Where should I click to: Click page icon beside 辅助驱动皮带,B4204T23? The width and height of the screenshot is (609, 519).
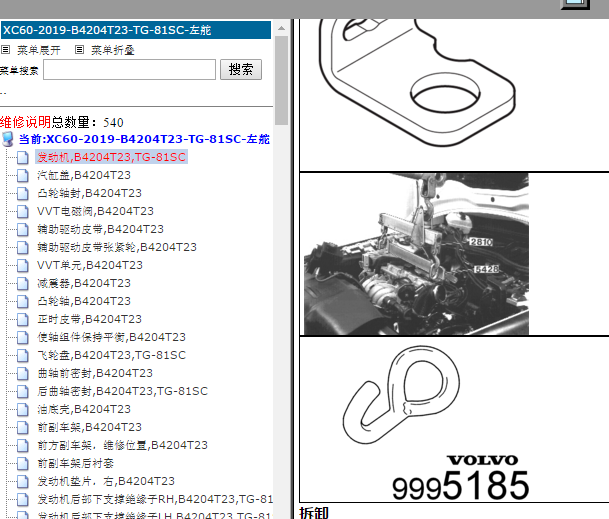(23, 229)
